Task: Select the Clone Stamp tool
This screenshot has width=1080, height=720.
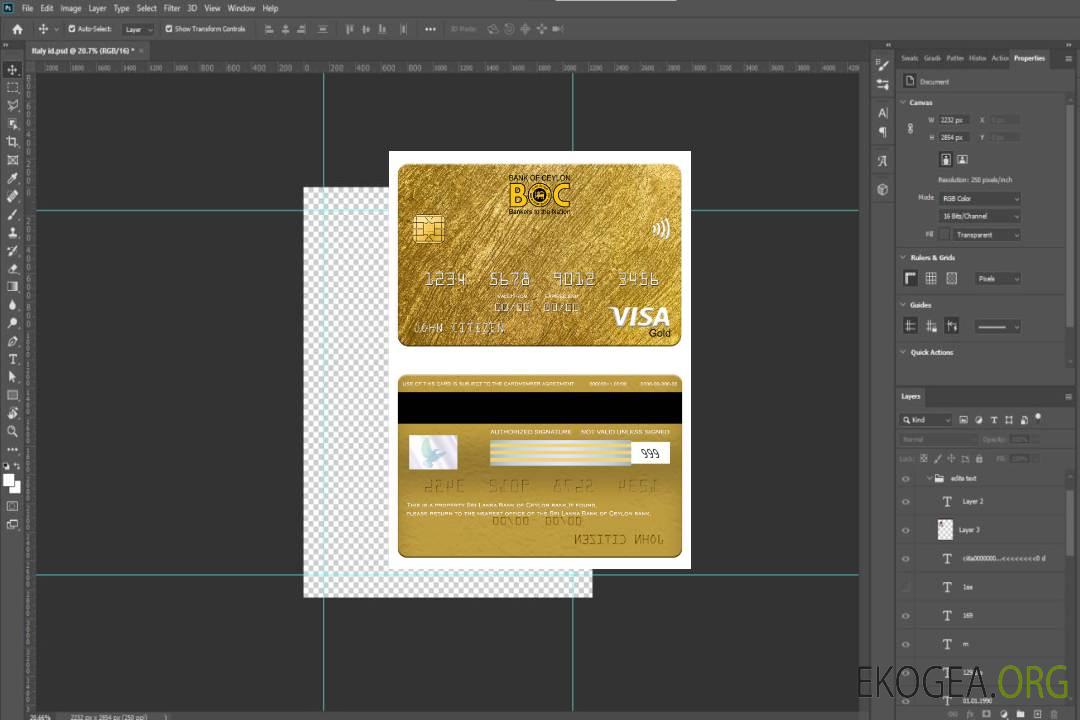Action: coord(12,232)
